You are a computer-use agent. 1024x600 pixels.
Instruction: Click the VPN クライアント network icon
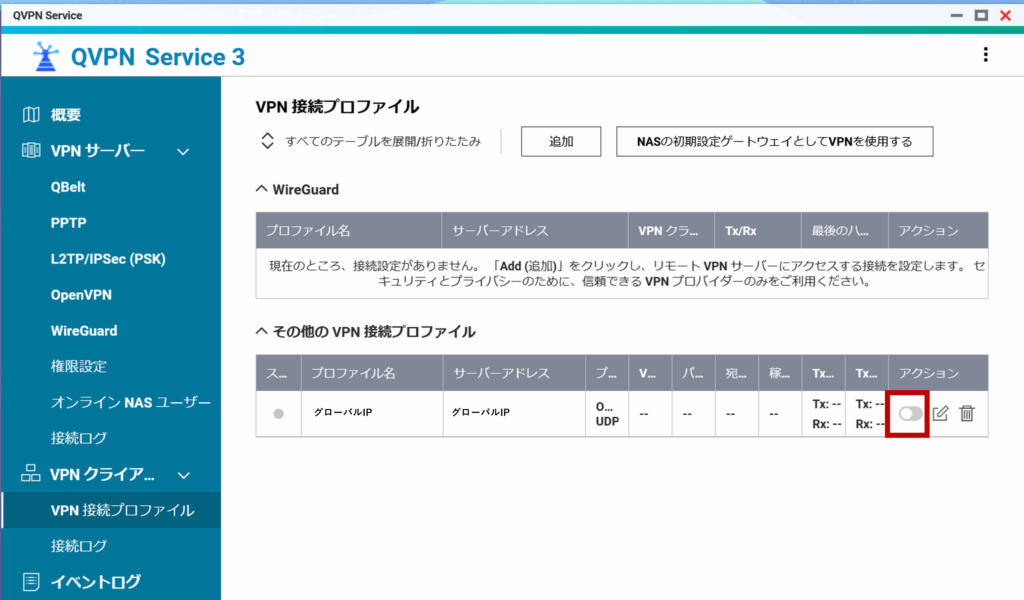[x=32, y=475]
